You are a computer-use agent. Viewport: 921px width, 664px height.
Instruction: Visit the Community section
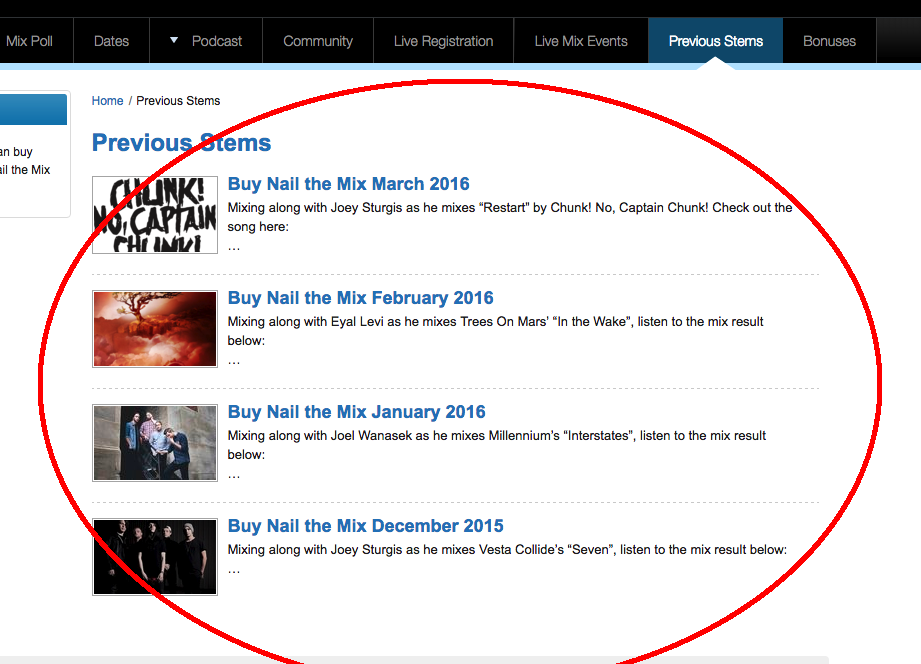tap(318, 41)
